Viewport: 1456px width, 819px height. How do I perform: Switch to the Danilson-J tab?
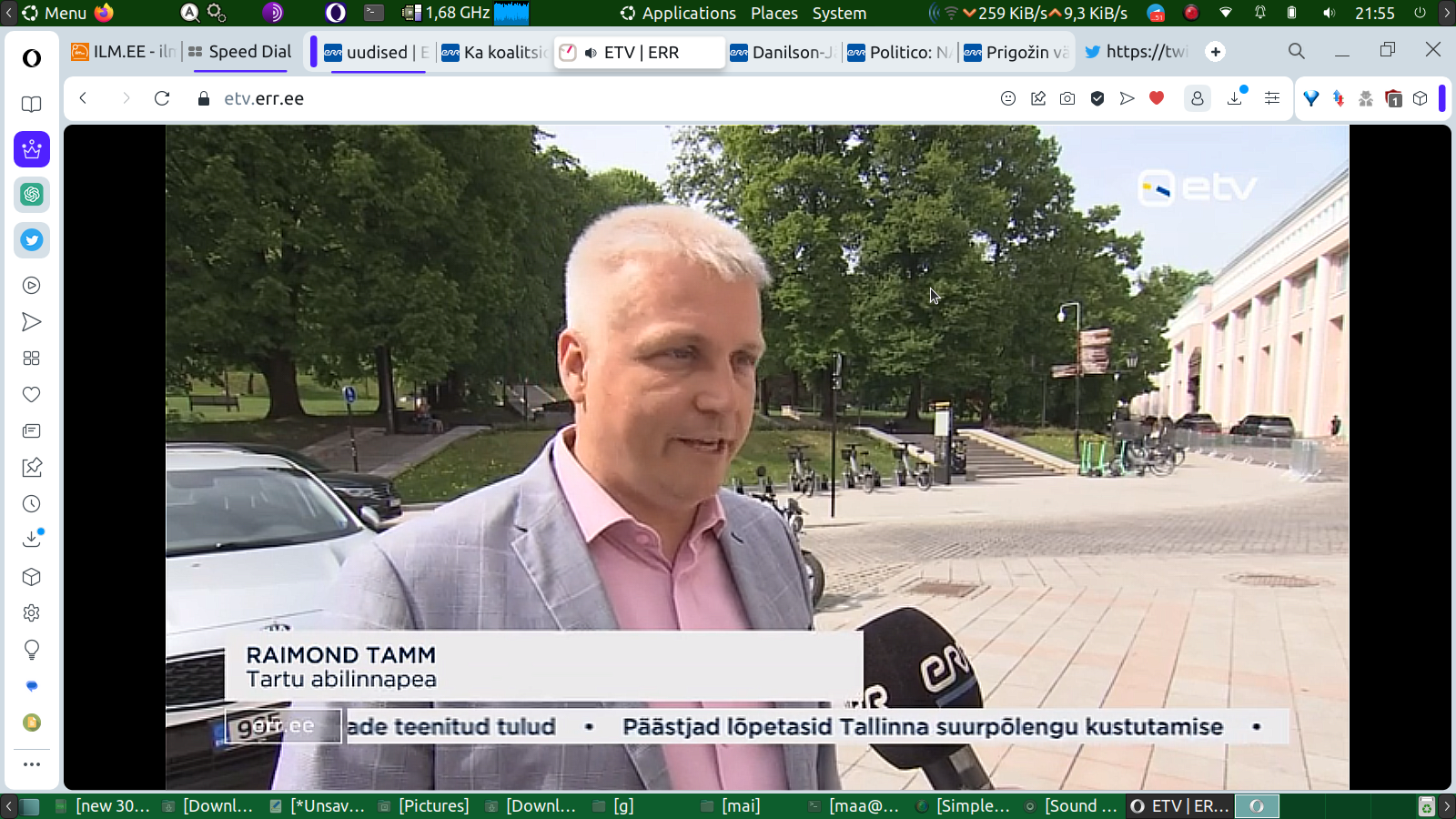click(783, 52)
